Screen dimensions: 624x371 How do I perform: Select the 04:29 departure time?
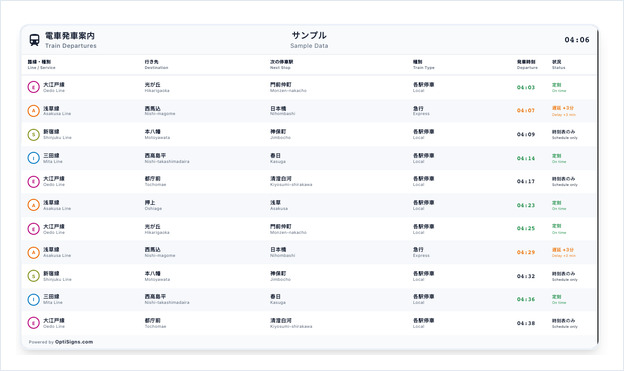(526, 252)
